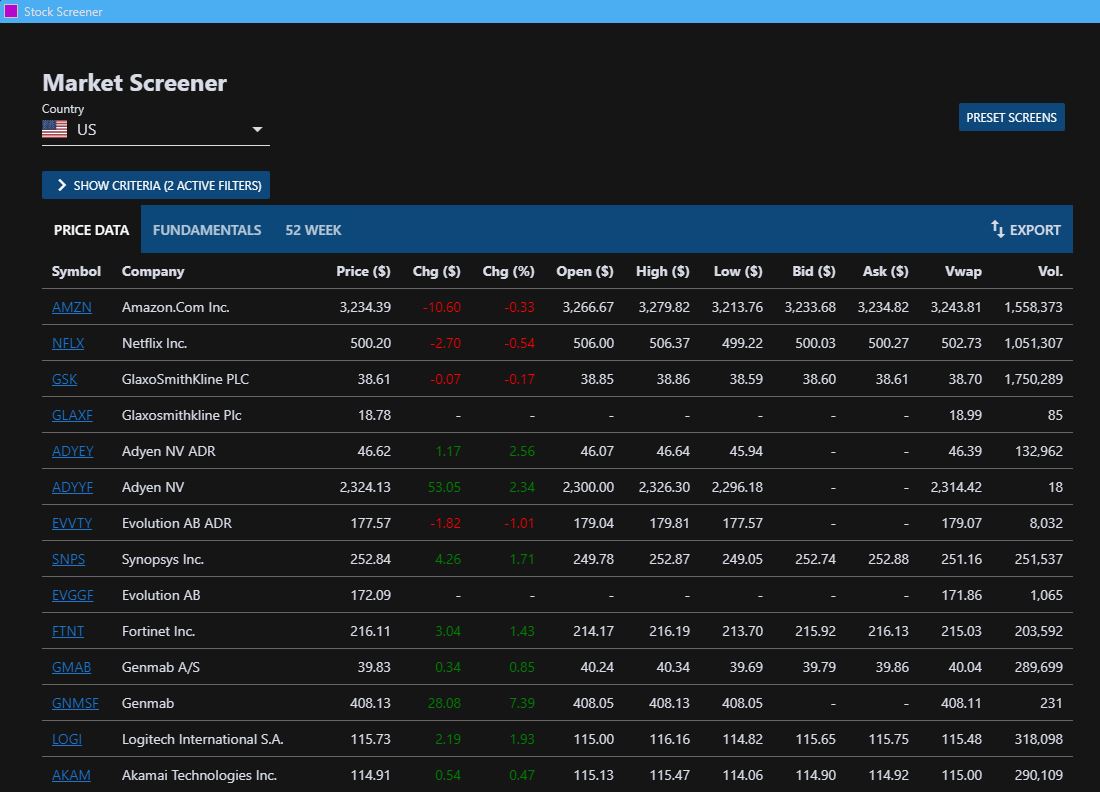Screen dimensions: 1100x792
Task: Click the chevron icon on Show Criteria
Action: (61, 185)
